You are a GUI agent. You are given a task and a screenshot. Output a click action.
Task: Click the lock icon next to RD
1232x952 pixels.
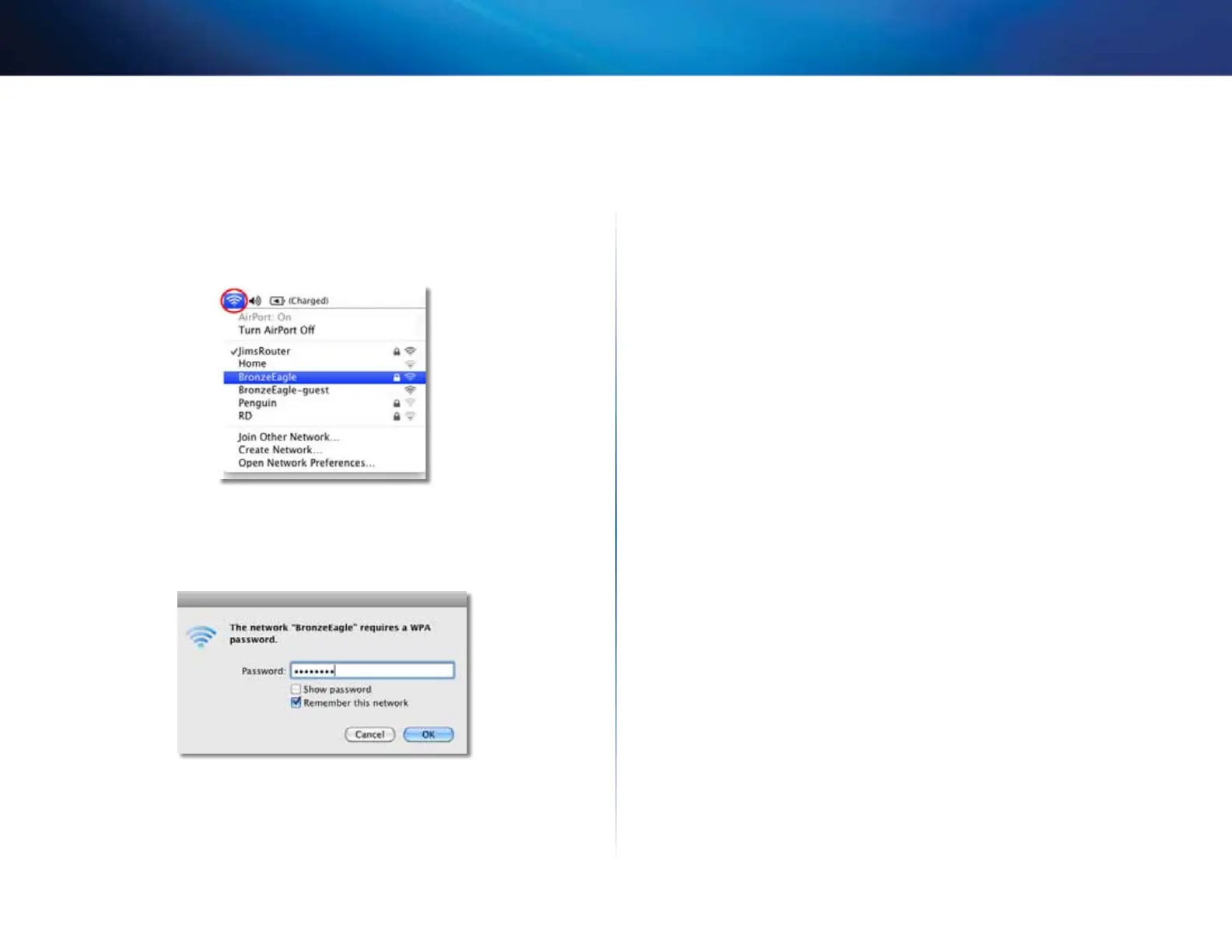tap(397, 417)
